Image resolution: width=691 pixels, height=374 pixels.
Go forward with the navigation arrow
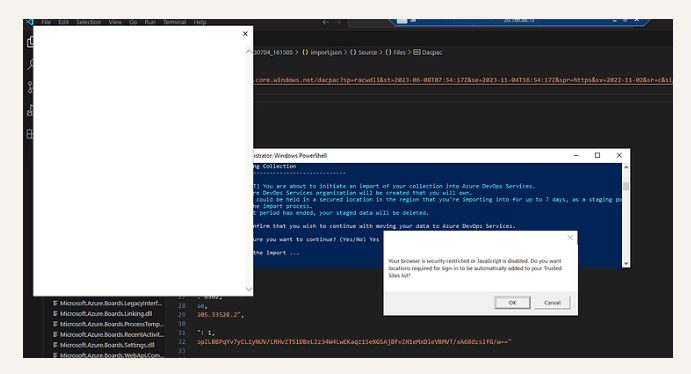tap(338, 22)
